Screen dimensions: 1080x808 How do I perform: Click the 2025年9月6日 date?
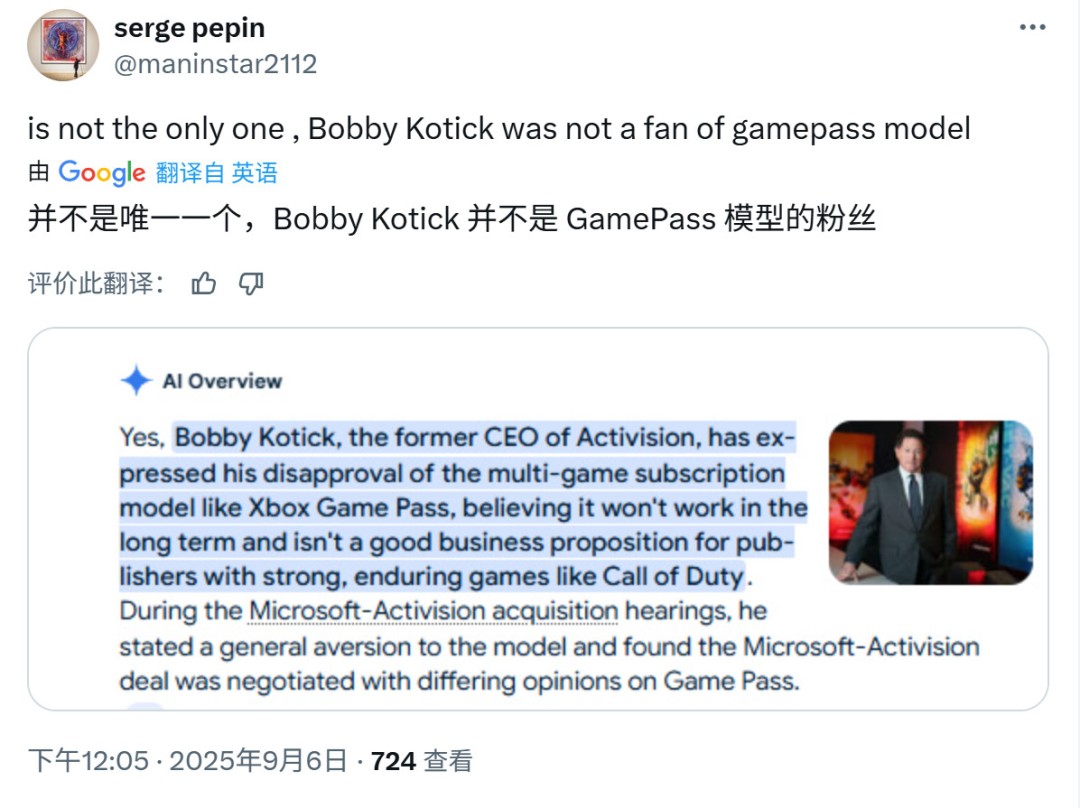tap(258, 761)
